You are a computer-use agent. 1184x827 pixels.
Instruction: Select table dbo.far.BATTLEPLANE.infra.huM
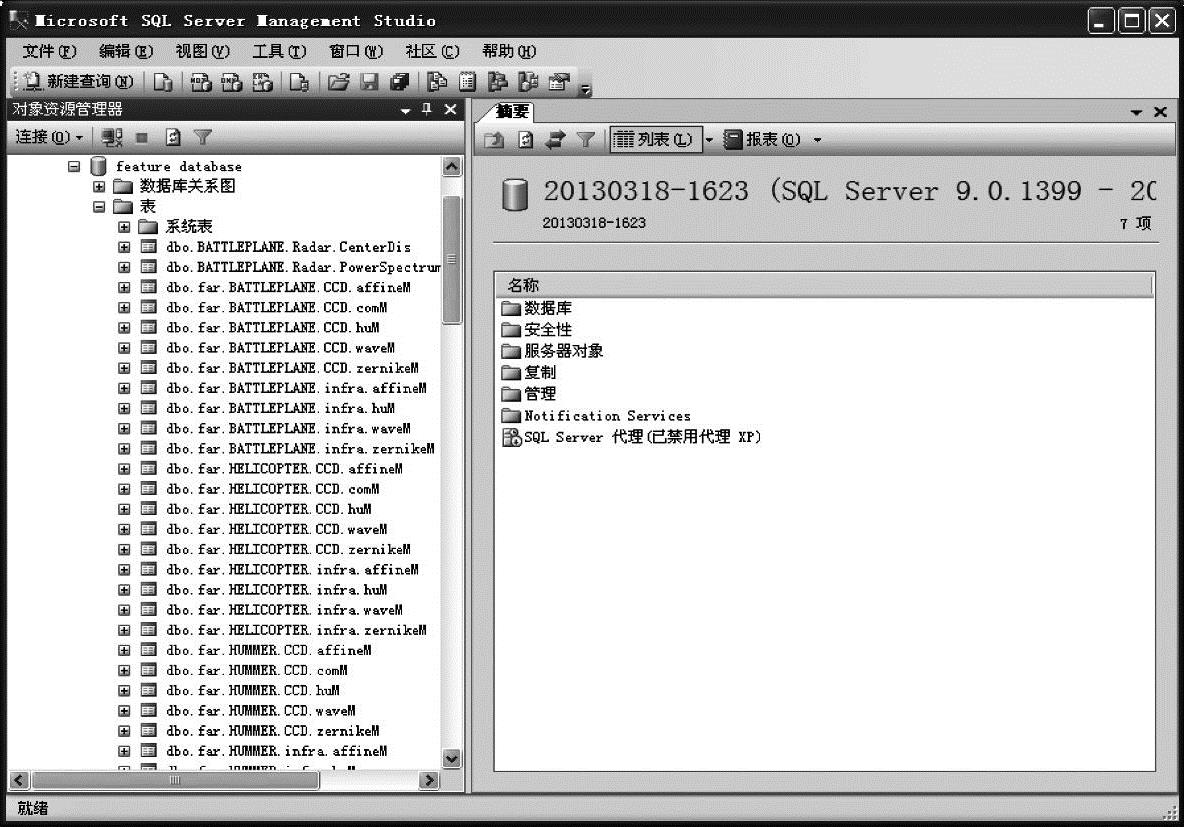[280, 408]
